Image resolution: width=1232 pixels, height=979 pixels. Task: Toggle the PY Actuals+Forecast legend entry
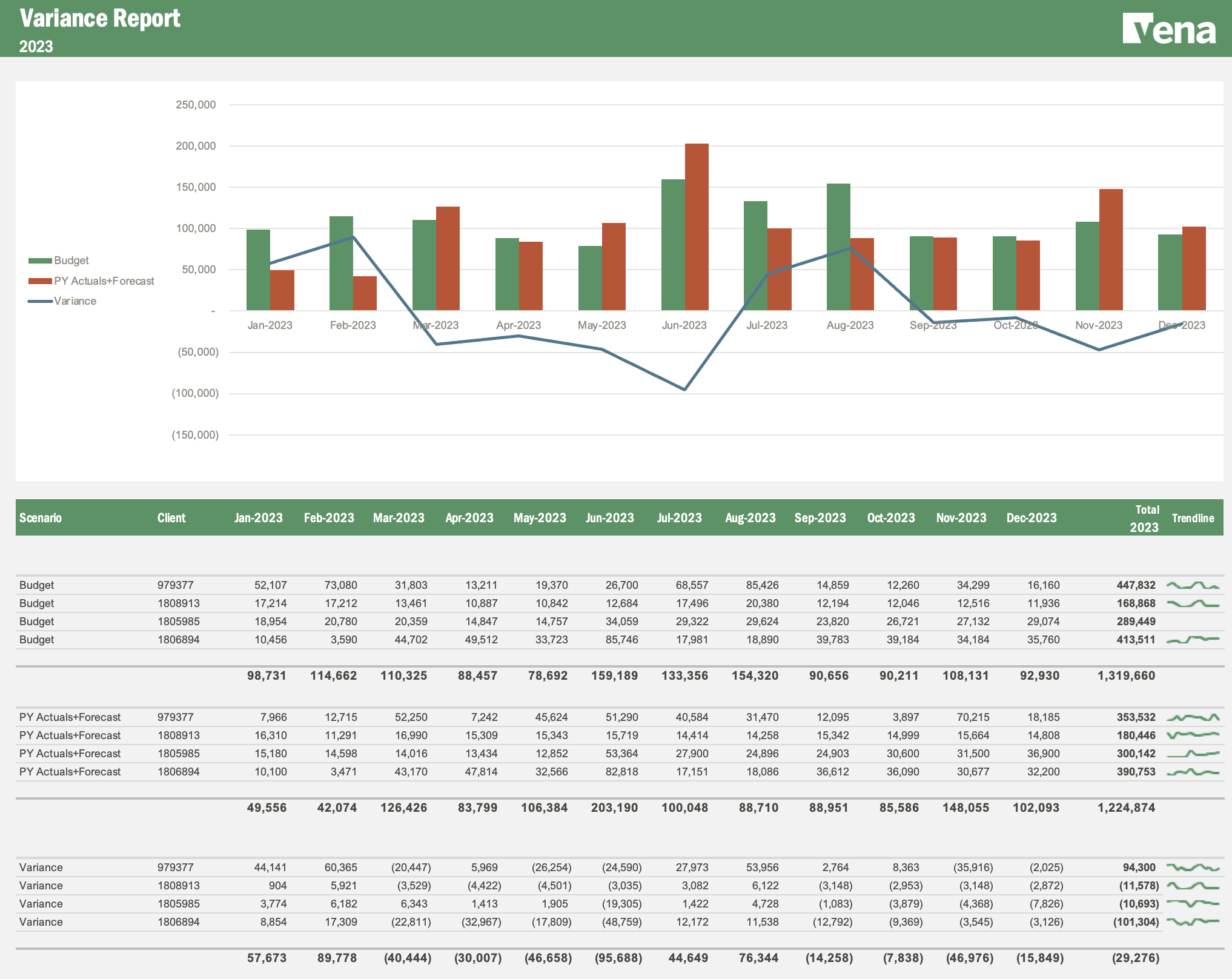coord(104,280)
